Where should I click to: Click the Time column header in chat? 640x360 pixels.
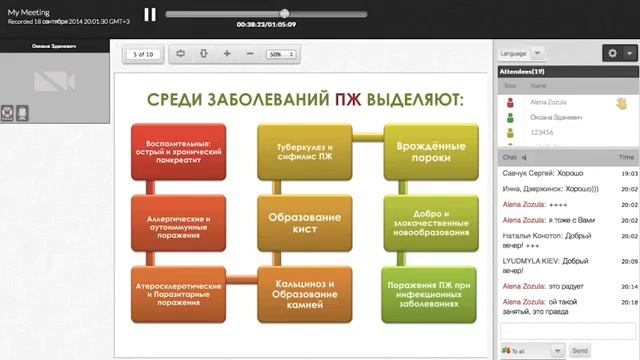(x=626, y=157)
